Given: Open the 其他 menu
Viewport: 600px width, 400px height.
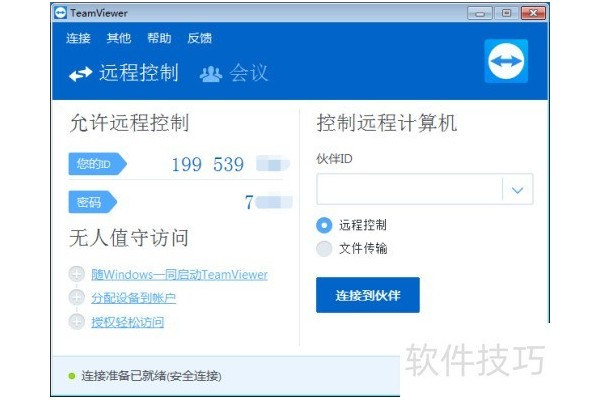Looking at the screenshot, I should click(119, 38).
